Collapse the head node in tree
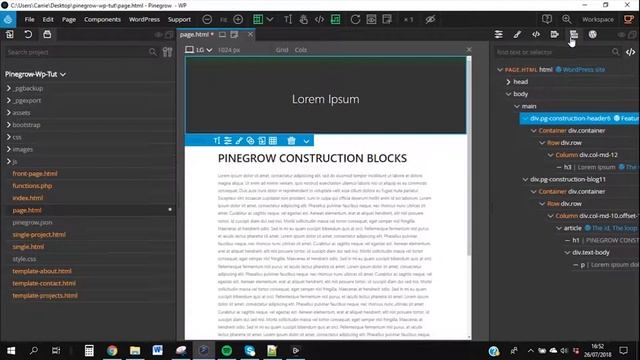 click(508, 82)
